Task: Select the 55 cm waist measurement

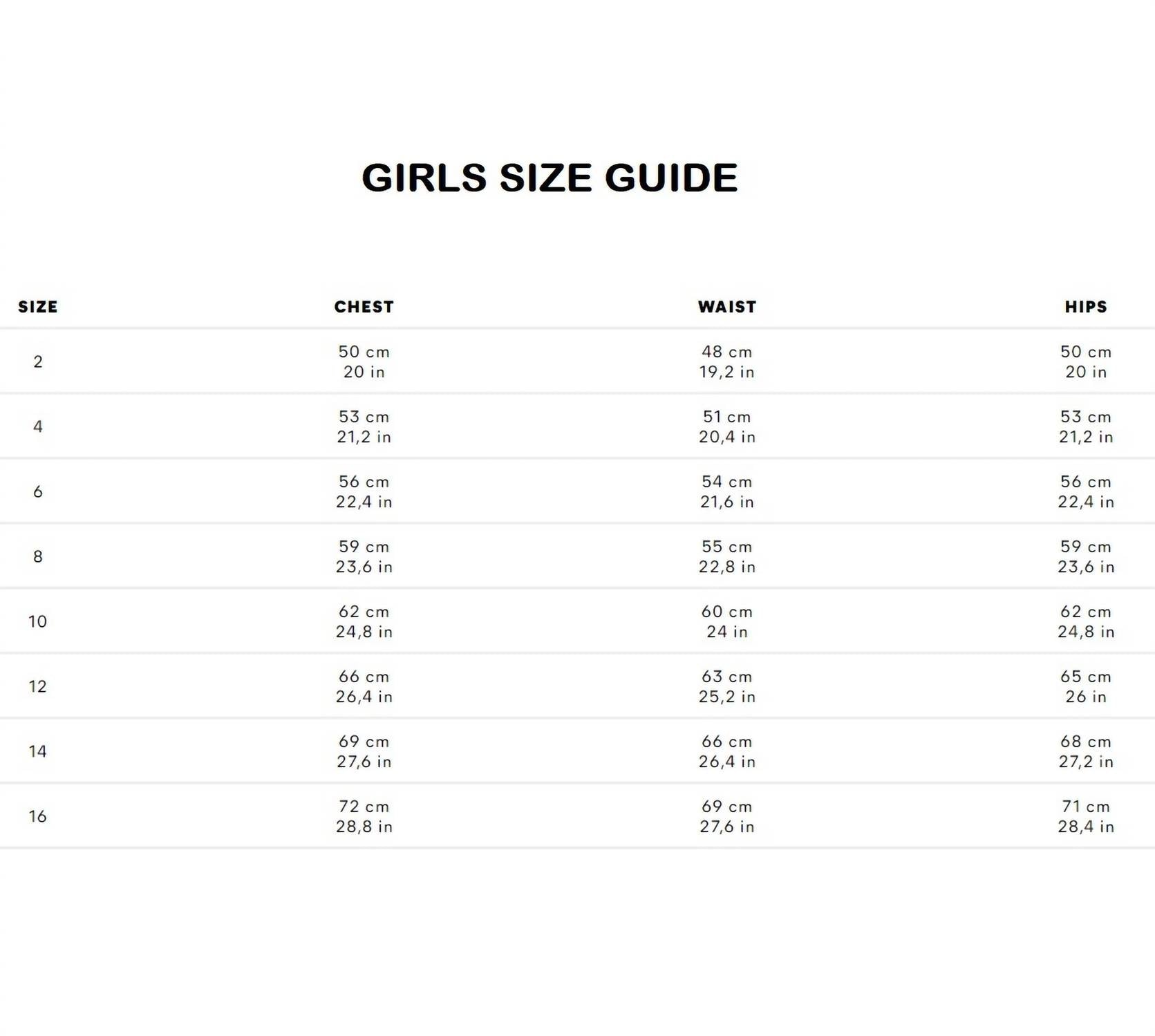Action: [726, 547]
